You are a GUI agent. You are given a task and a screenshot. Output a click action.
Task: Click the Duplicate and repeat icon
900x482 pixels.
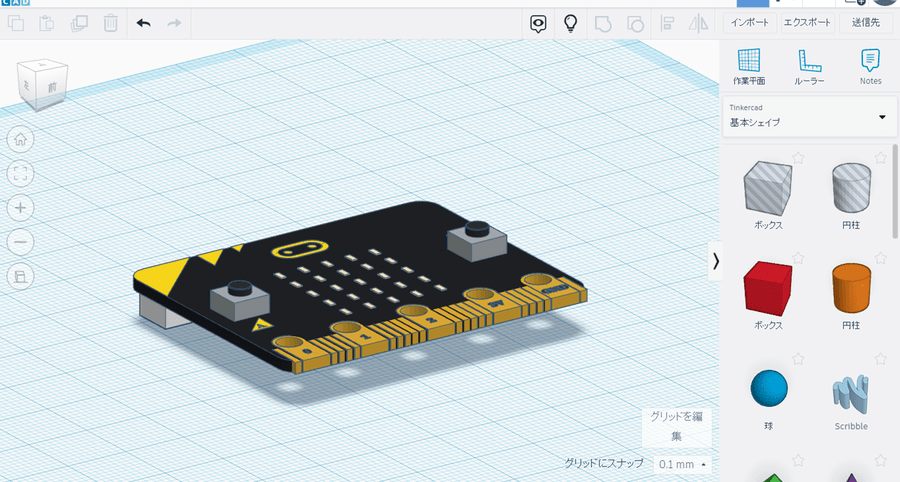[x=79, y=24]
